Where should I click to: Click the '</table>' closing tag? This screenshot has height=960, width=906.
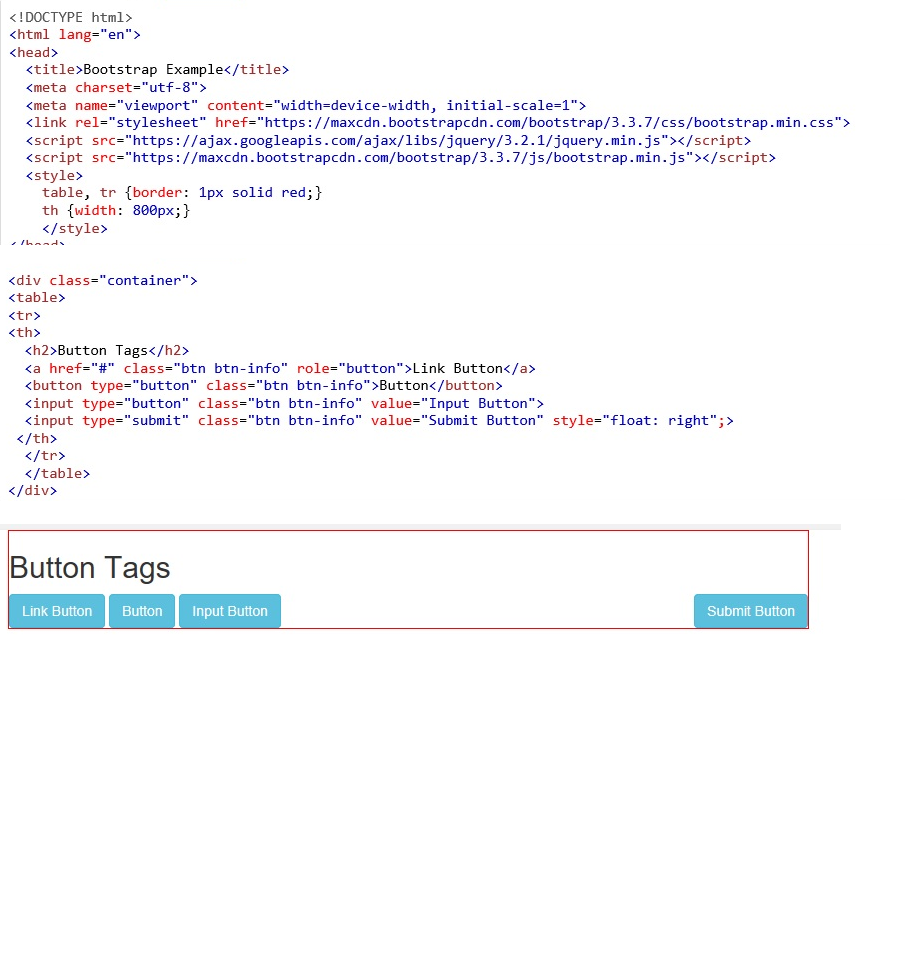tap(58, 474)
